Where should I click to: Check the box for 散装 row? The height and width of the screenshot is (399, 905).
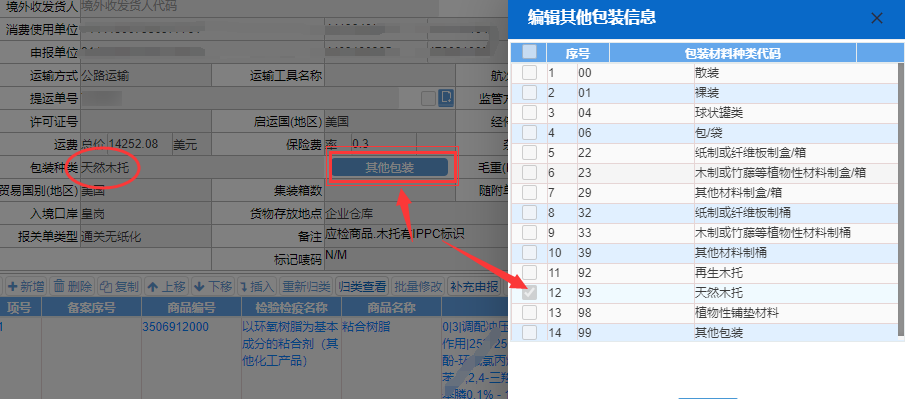tap(529, 73)
